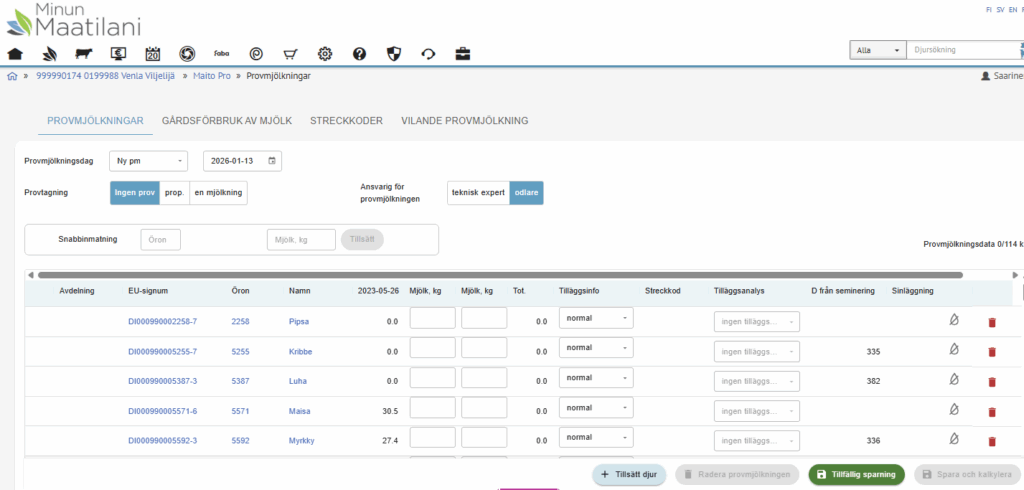Image resolution: width=1024 pixels, height=490 pixels.
Task: Click the crop plant icon in toolbar
Action: [50, 53]
